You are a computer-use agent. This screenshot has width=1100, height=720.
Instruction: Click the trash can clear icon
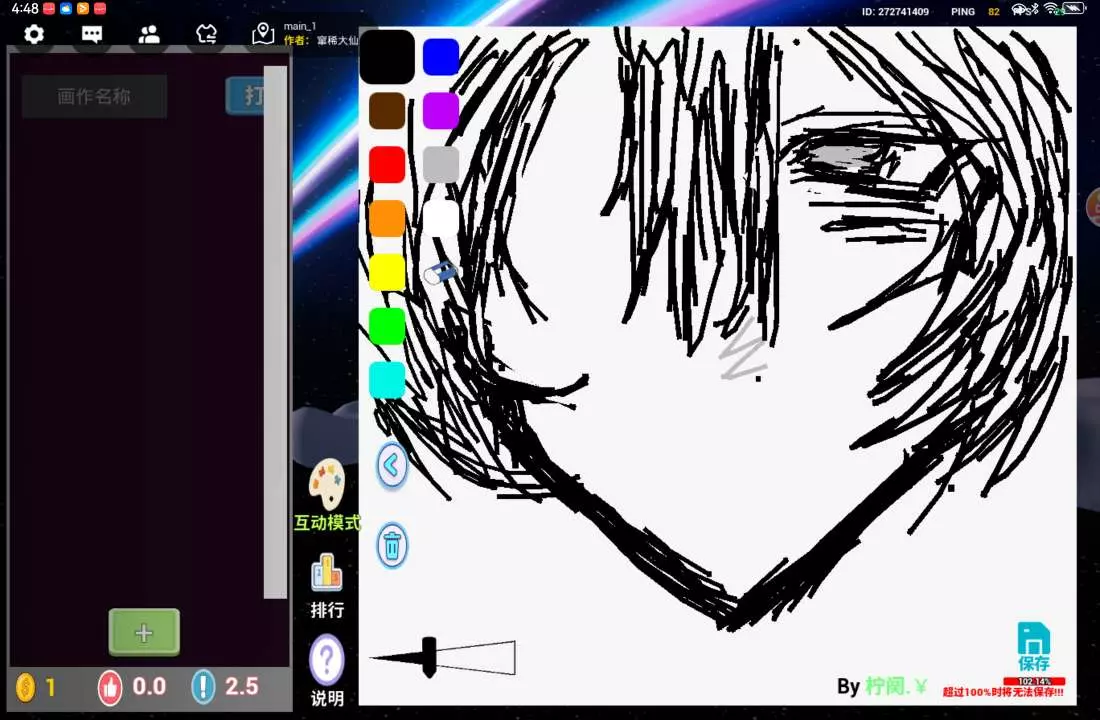[392, 546]
